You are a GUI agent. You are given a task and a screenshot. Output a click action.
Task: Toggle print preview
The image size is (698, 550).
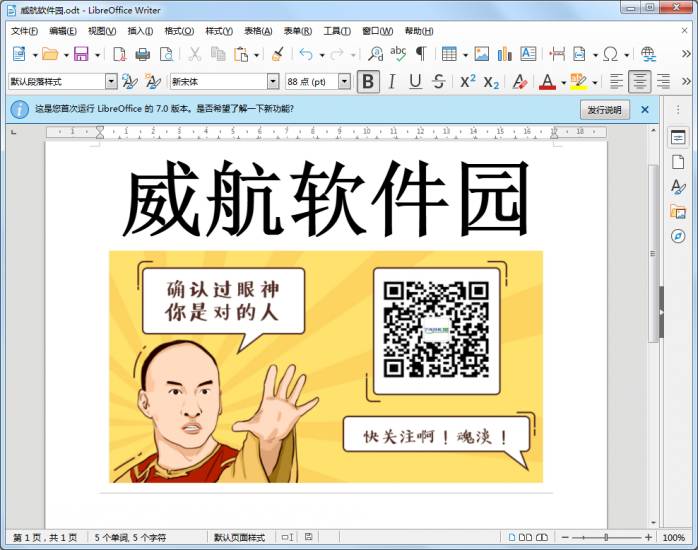click(166, 54)
